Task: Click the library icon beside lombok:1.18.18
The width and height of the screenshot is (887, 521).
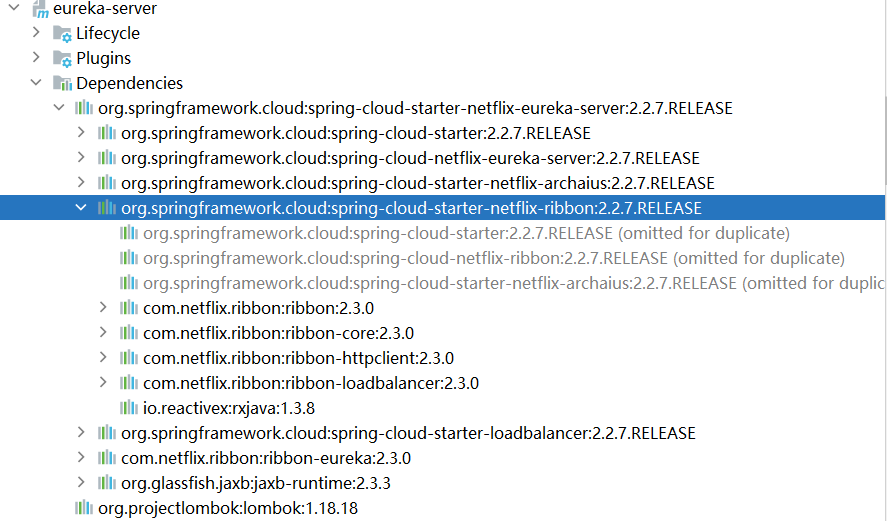Action: tap(84, 508)
